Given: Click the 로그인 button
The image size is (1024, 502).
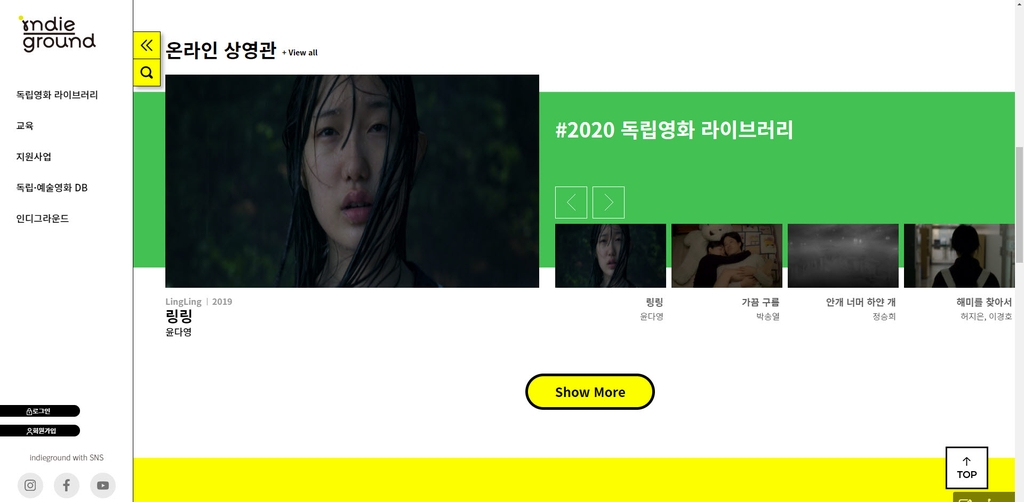Looking at the screenshot, I should [39, 411].
